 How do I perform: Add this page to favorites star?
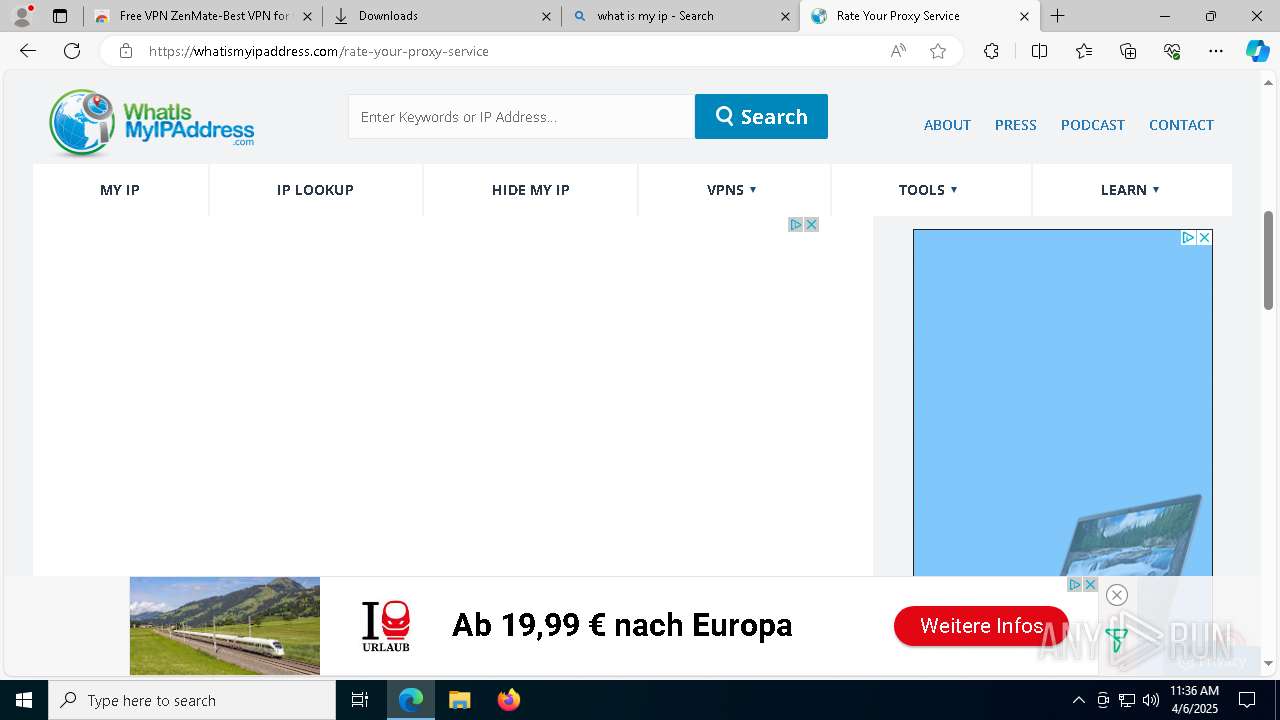point(938,51)
